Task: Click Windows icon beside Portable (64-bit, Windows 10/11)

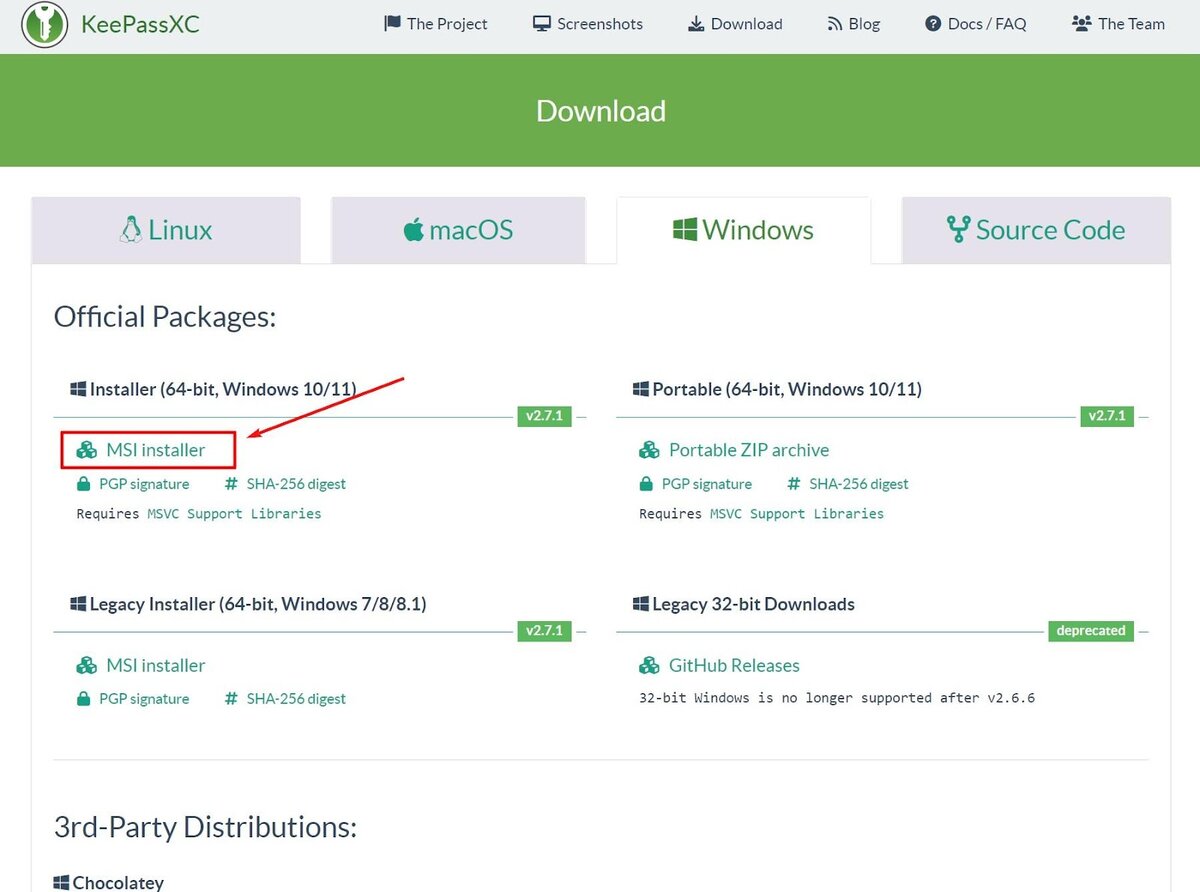Action: (x=641, y=389)
